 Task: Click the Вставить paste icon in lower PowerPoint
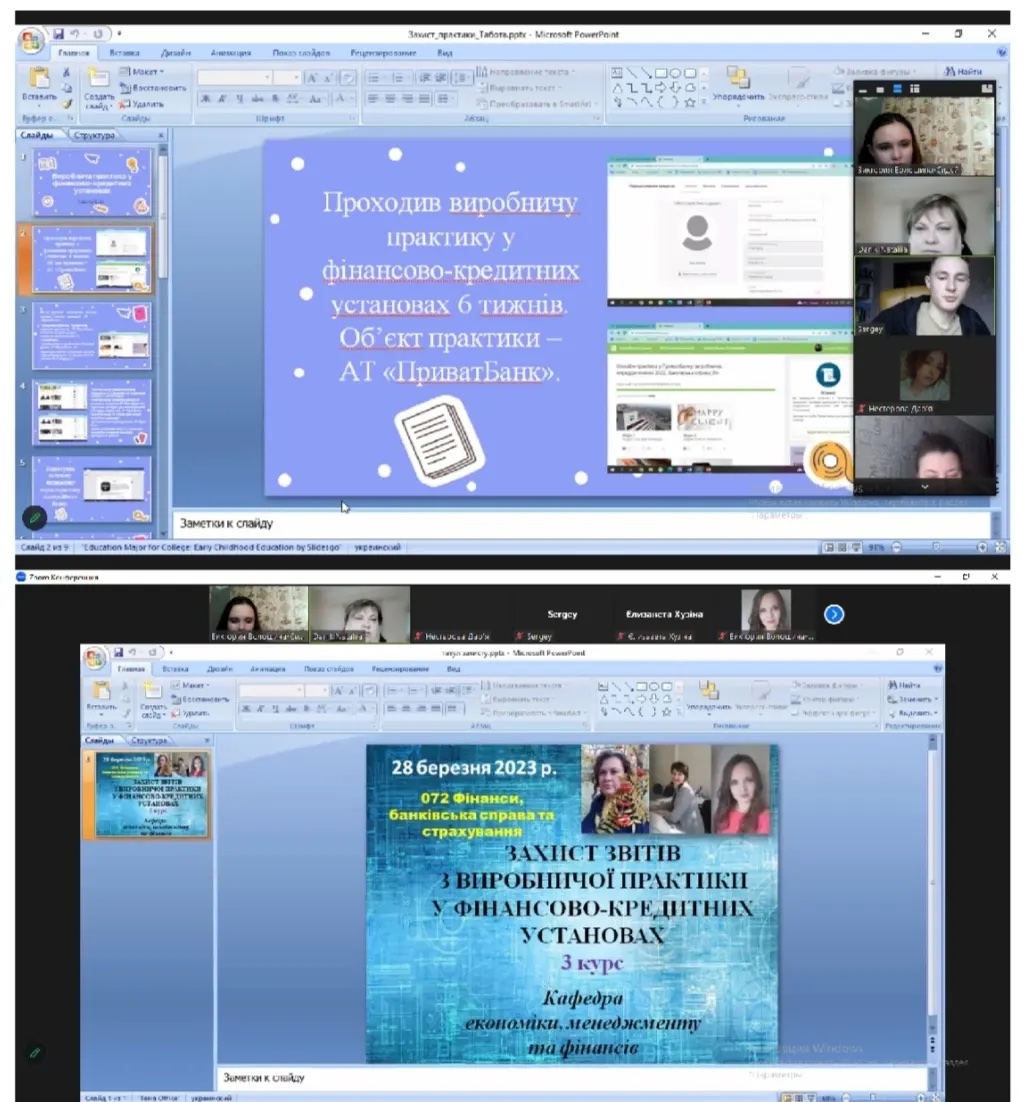(x=101, y=691)
